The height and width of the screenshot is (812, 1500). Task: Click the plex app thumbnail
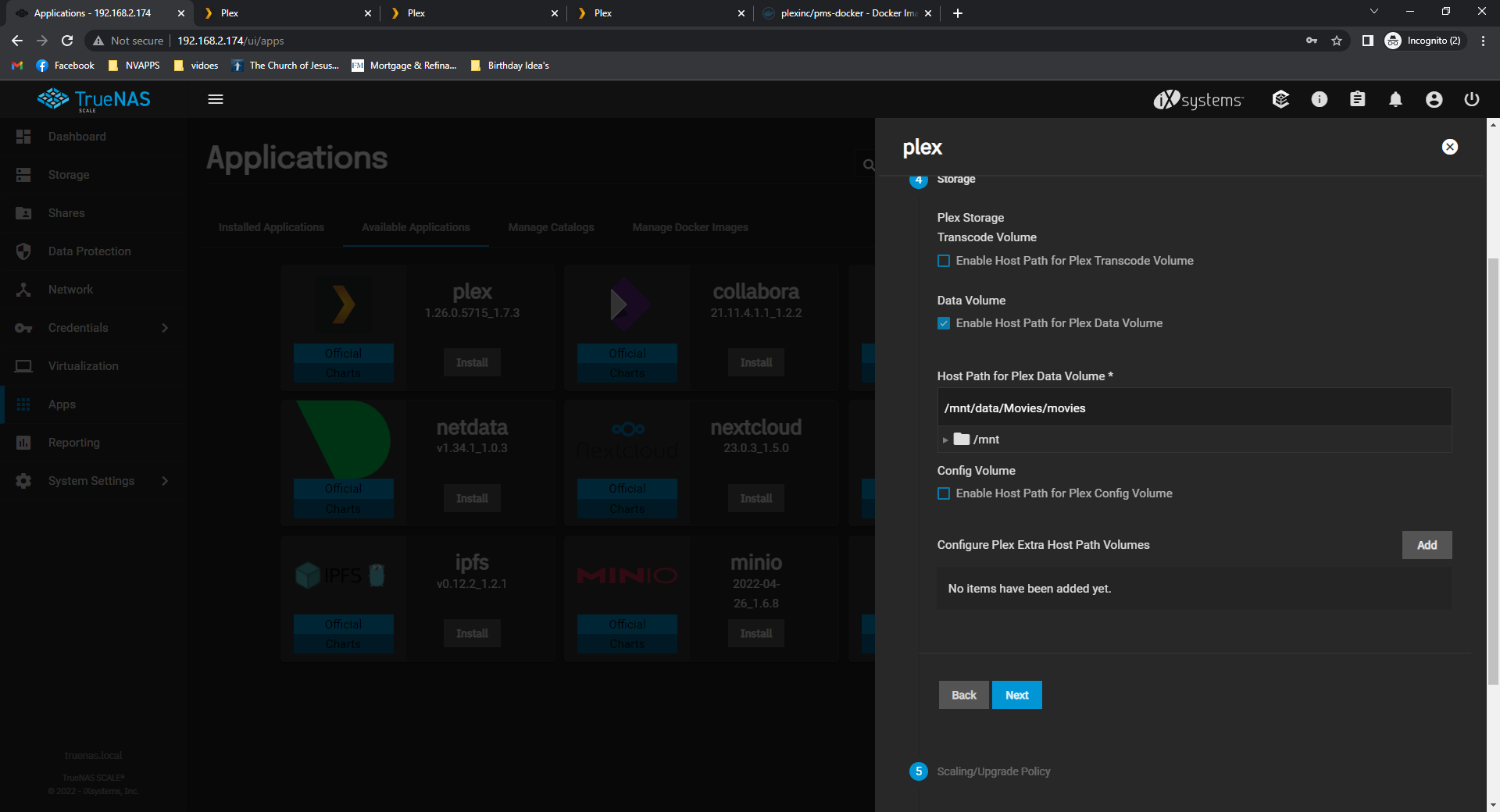click(344, 304)
